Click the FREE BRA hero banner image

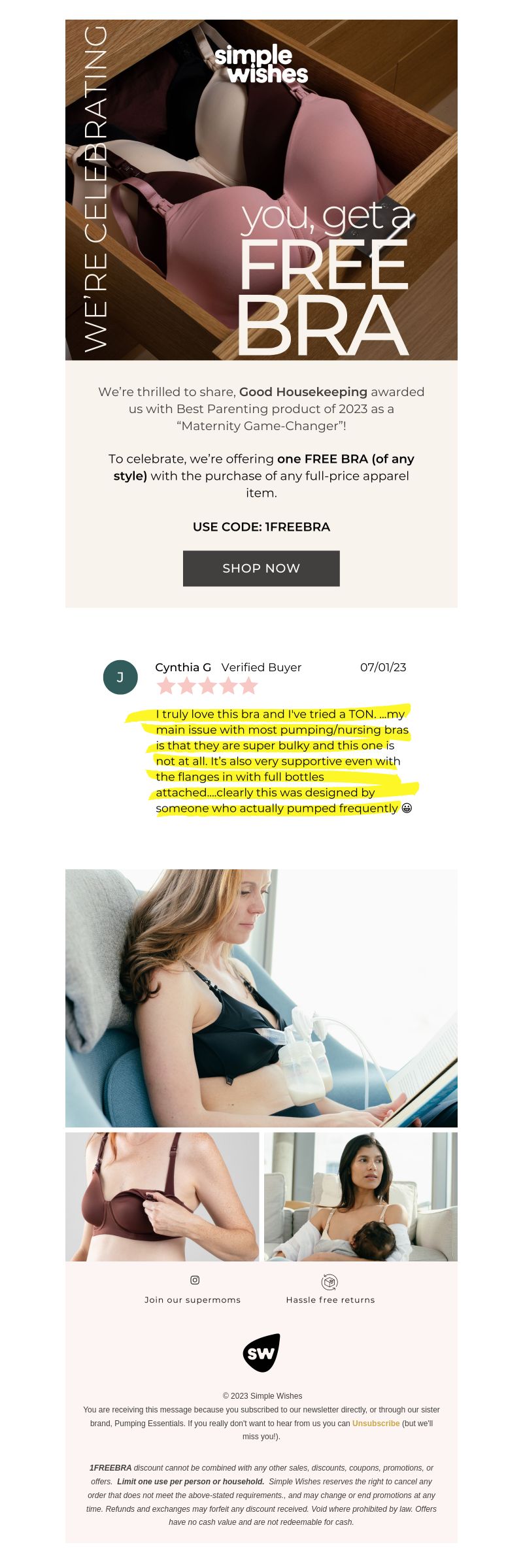pos(261,190)
